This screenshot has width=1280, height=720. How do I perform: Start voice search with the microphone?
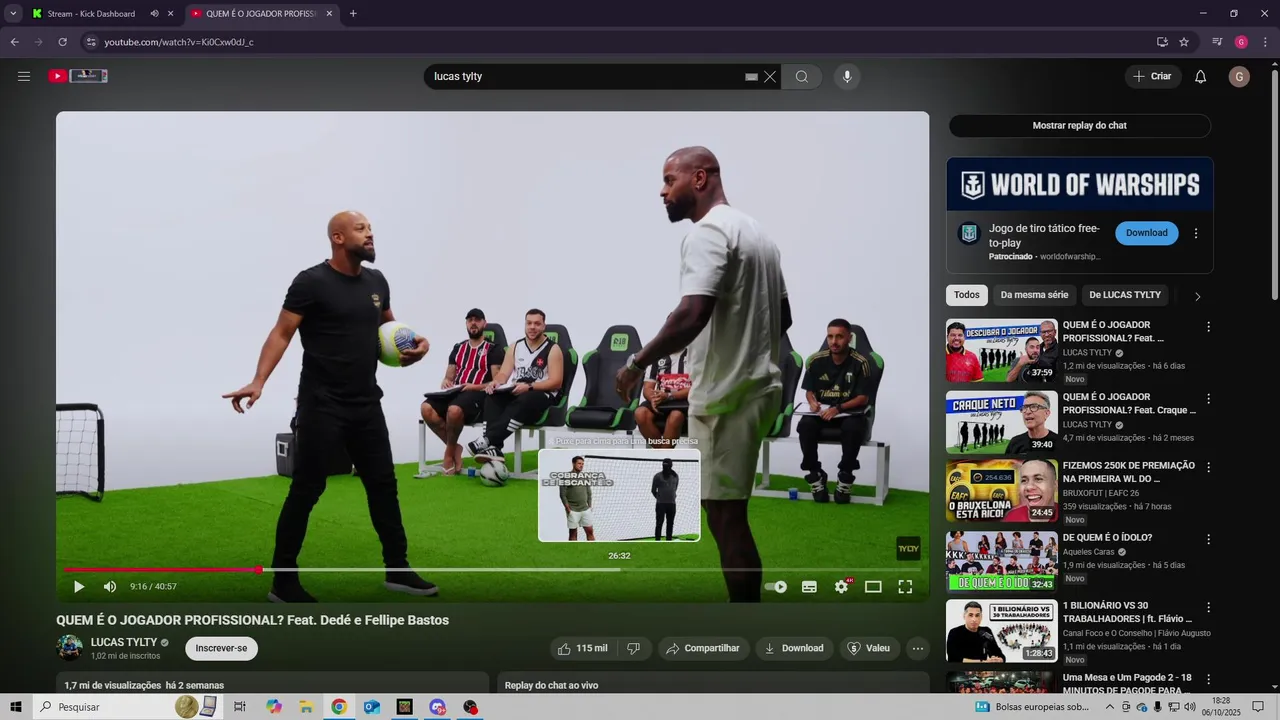click(x=847, y=77)
